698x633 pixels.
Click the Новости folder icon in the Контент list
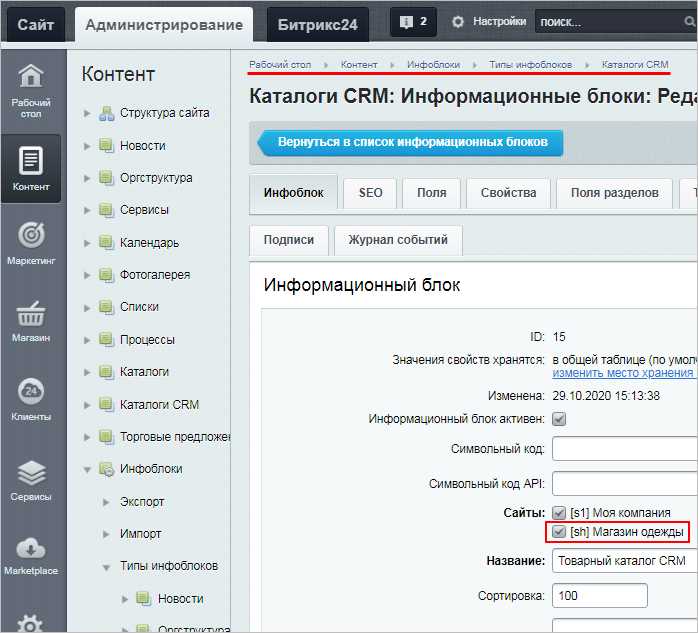[x=106, y=146]
